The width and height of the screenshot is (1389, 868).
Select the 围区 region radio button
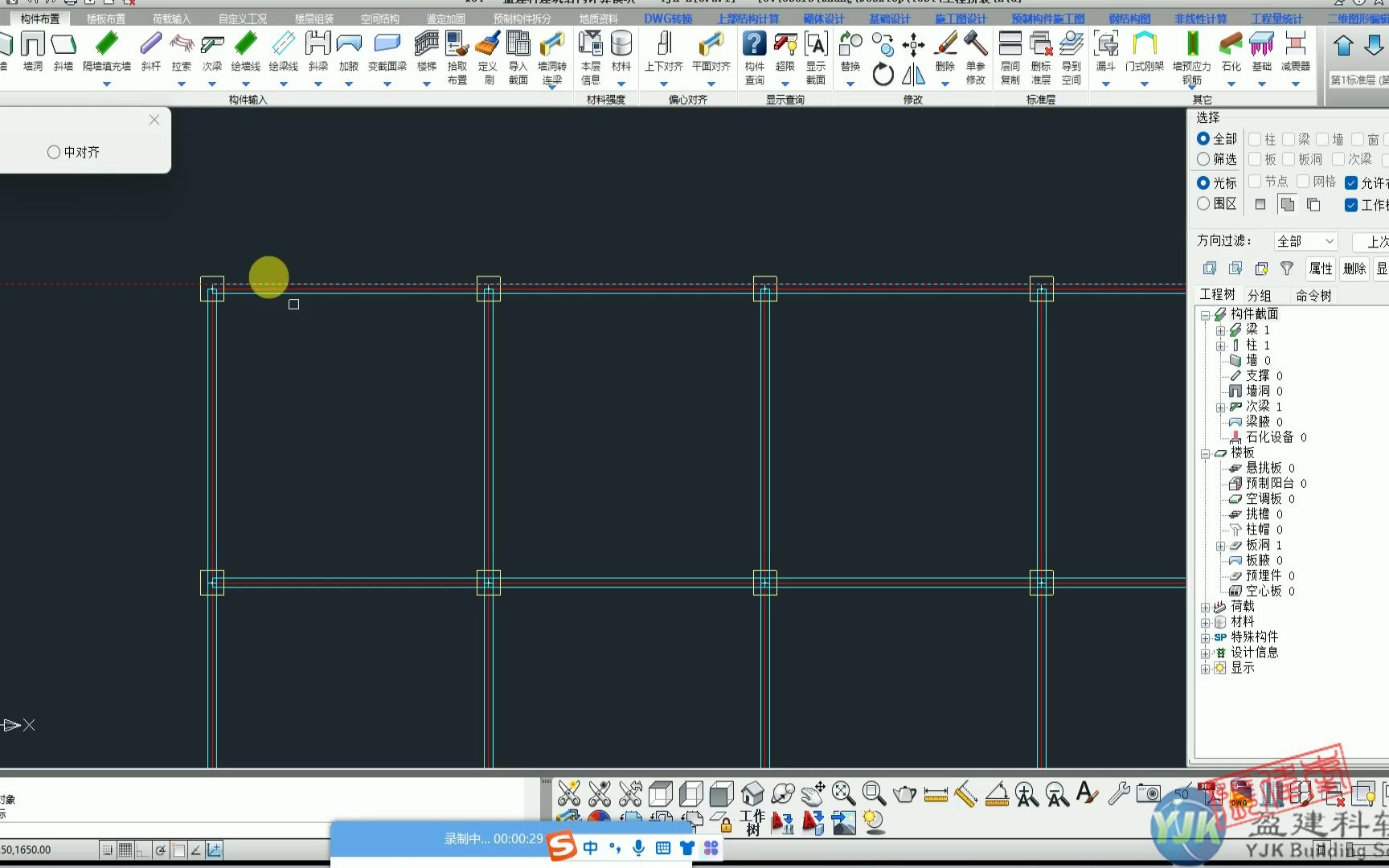[1203, 203]
